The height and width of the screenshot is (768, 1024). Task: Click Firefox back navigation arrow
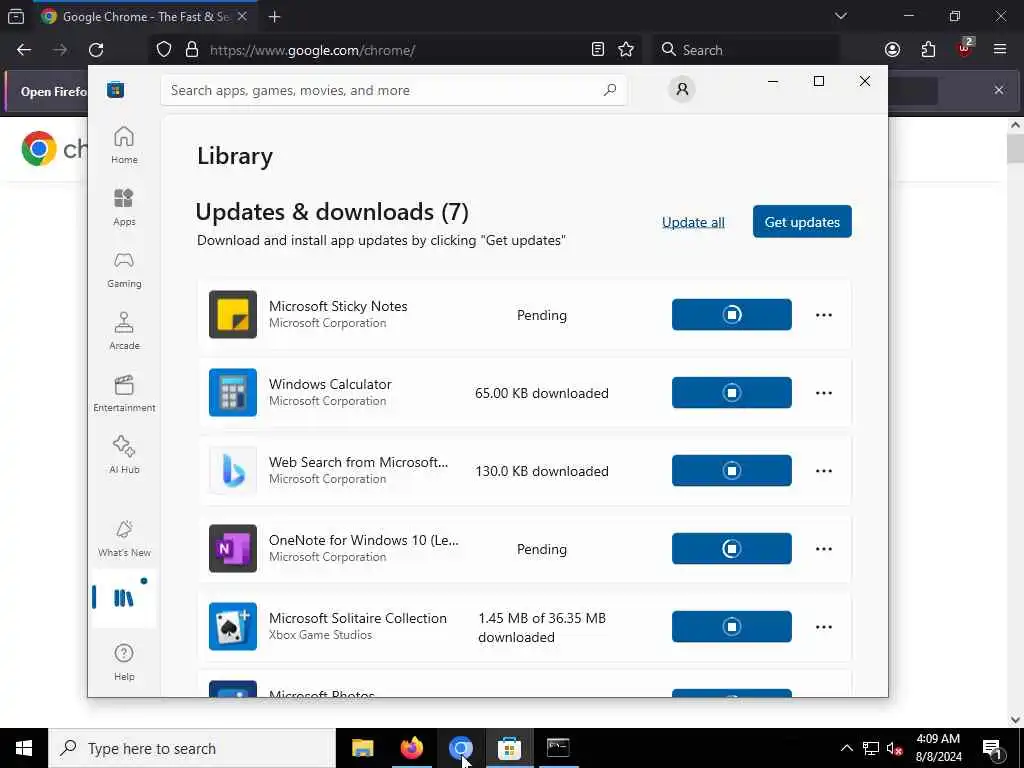(24, 50)
